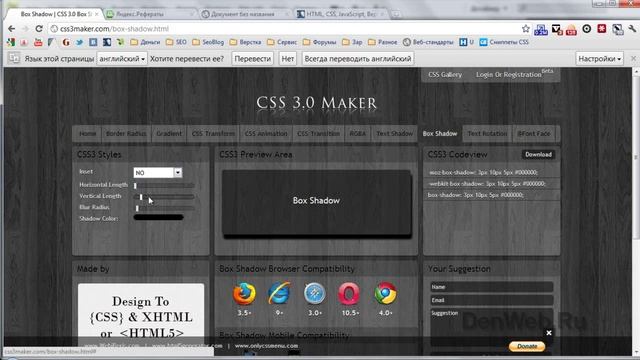The width and height of the screenshot is (640, 360).
Task: Open the SEO bookmarks folder
Action: point(176,42)
